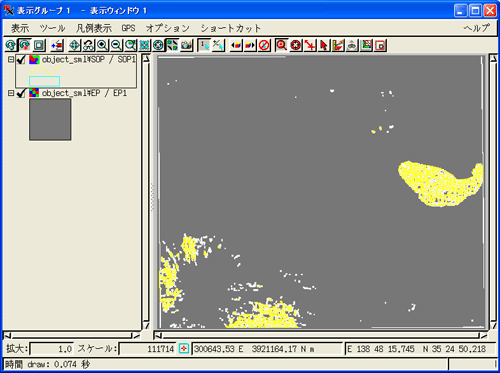Viewport: 500px width, 373px height.
Task: Uncheck visibility of object_sml¥EP / EP1 layer
Action: [x=21, y=93]
